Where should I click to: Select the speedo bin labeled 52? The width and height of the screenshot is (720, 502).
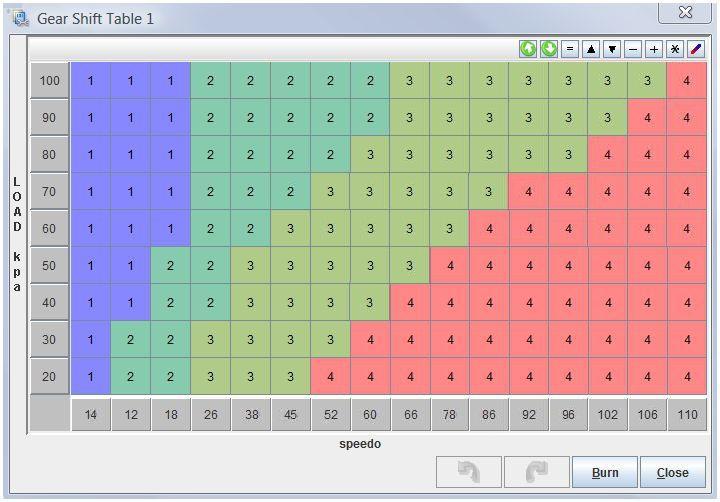331,415
